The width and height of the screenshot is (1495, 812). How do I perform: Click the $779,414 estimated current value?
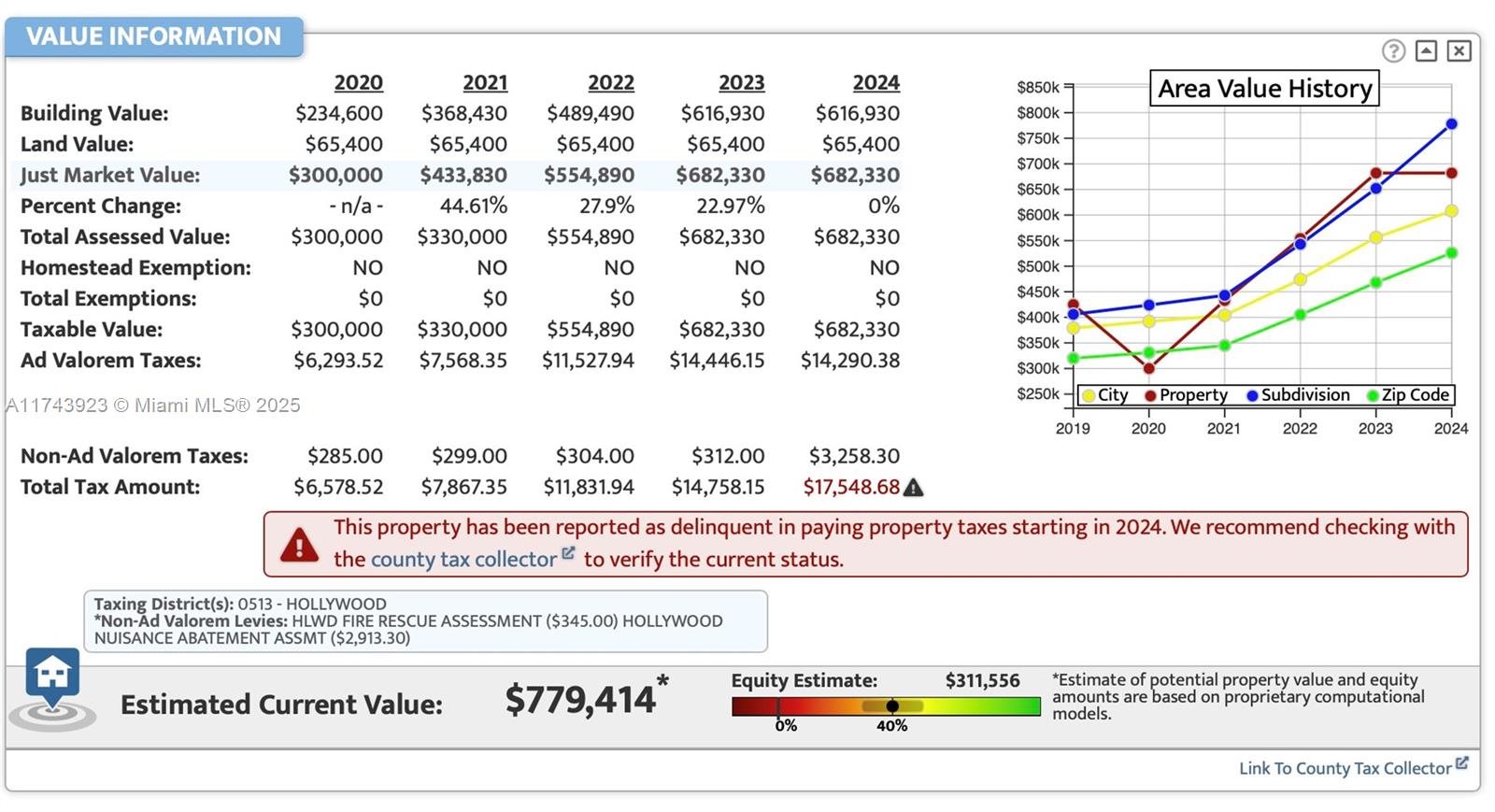(580, 701)
